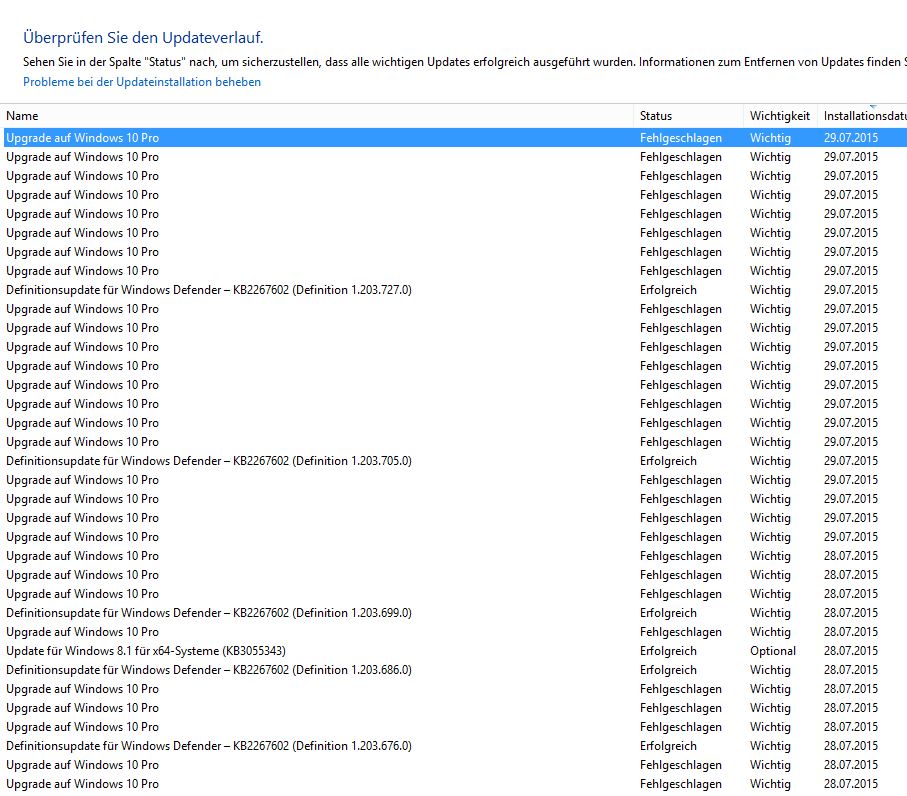Click the 29.07.2015 date of Definition 1.203.727.0
Screen dimensions: 907x796
point(851,290)
